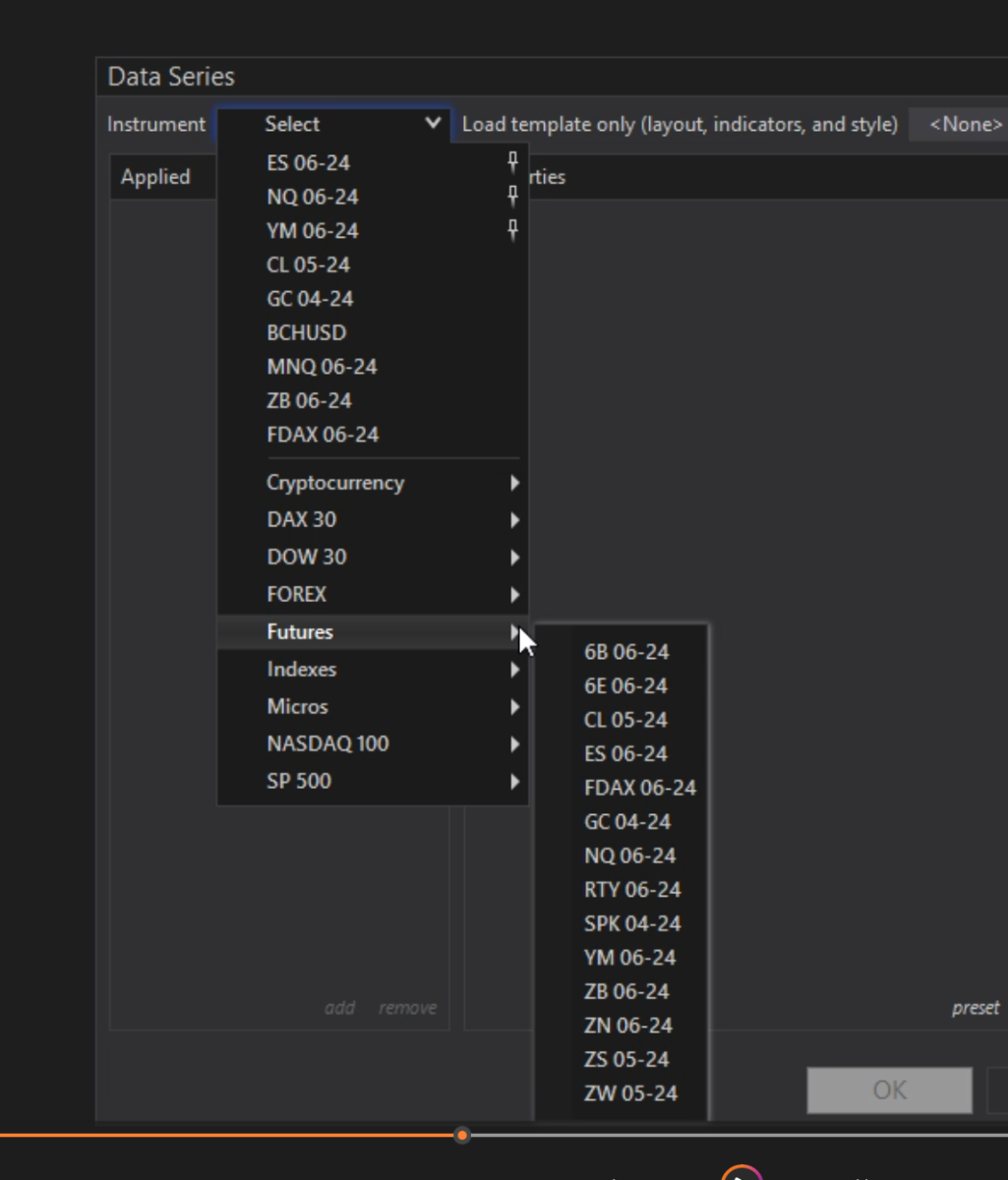Click the remove link under Applied
This screenshot has height=1180, width=1008.
pos(407,1008)
